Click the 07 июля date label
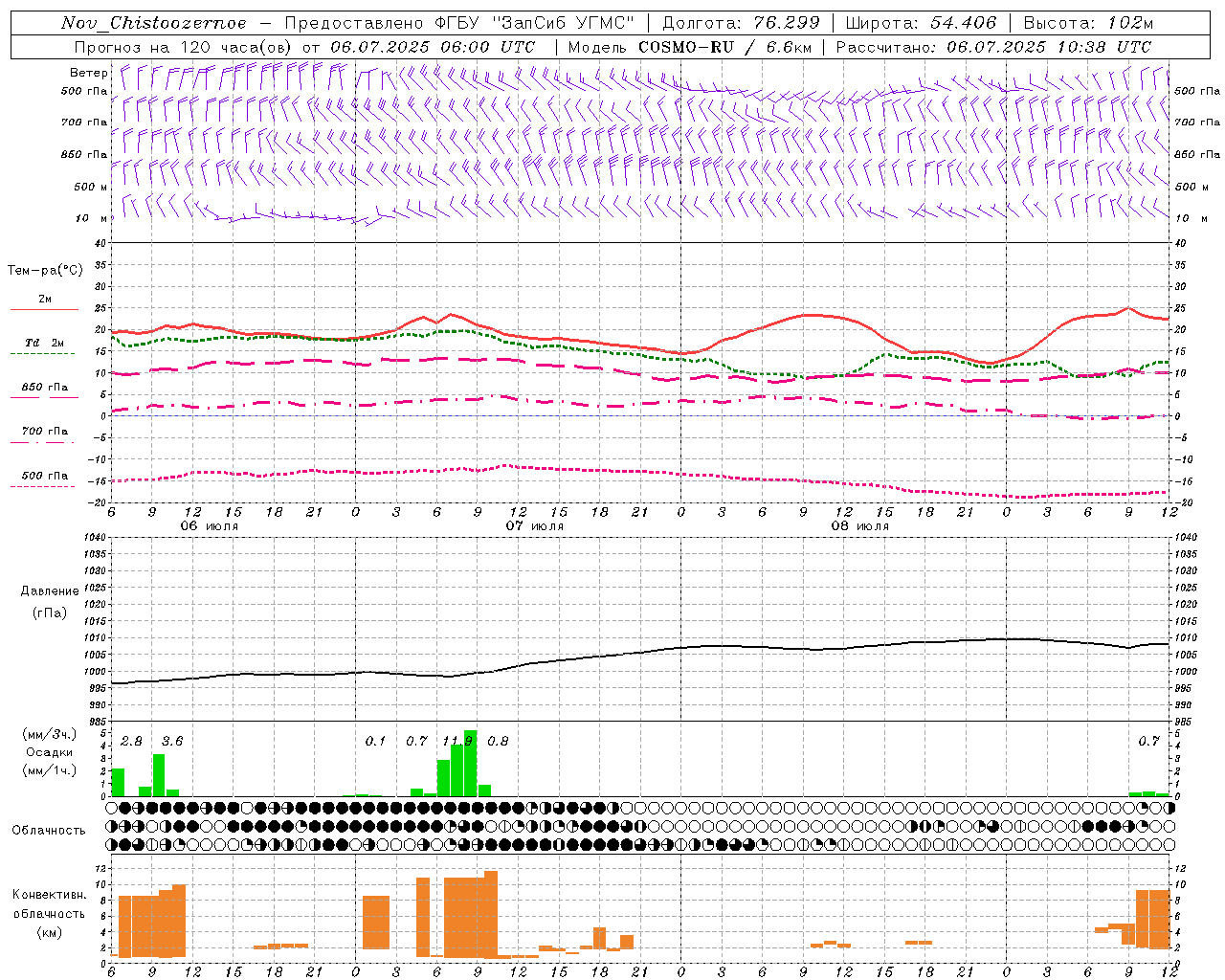Screen dimensions: 1225x980 (534, 526)
